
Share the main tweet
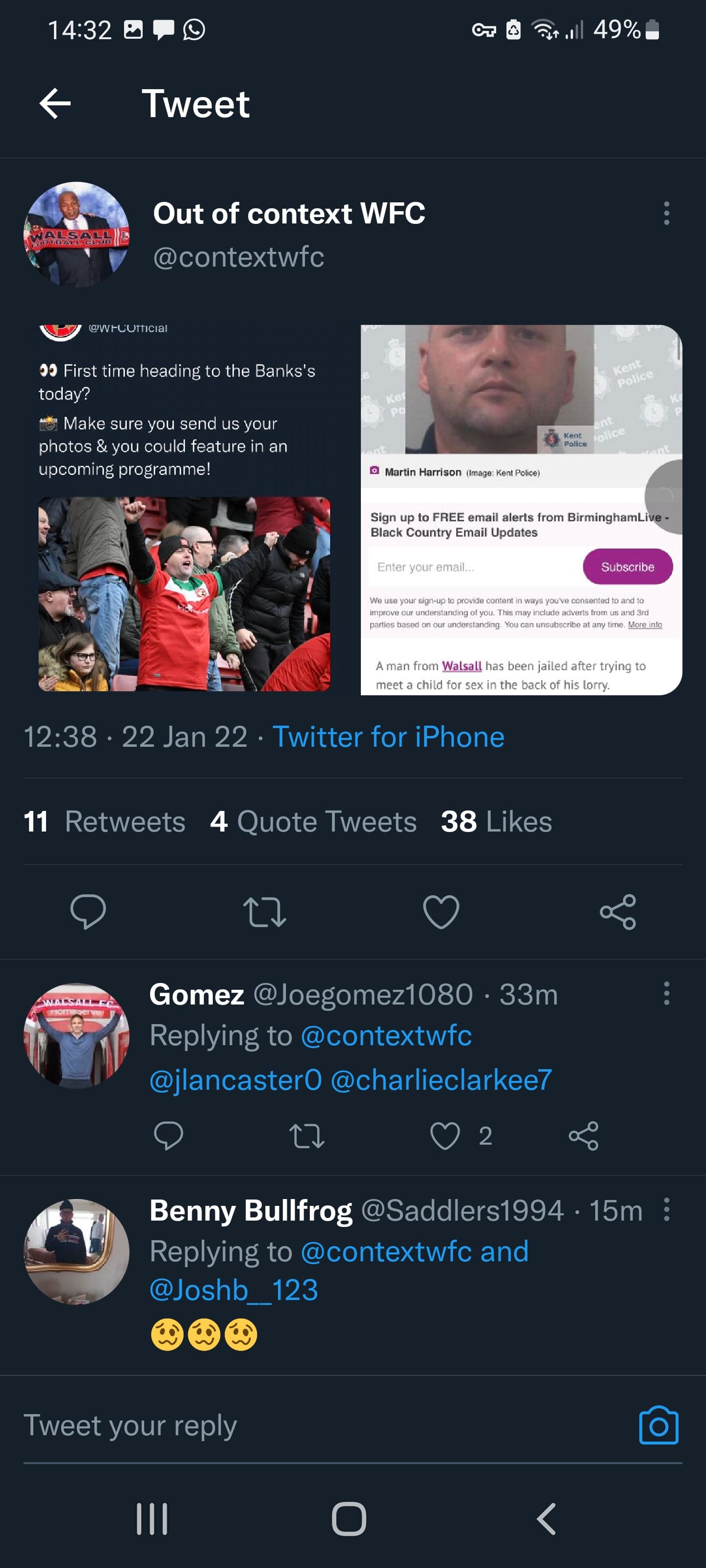618,912
